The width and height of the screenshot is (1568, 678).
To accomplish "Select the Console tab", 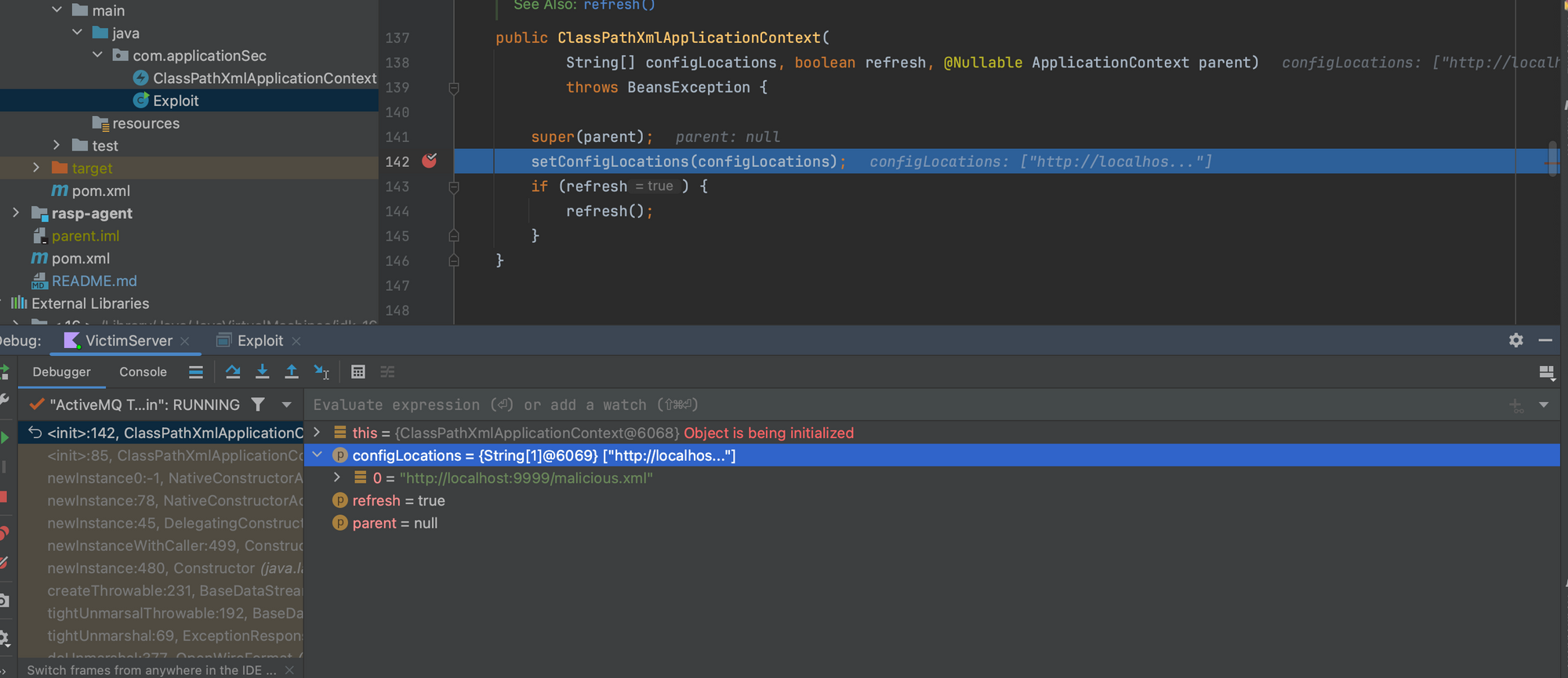I will click(143, 372).
